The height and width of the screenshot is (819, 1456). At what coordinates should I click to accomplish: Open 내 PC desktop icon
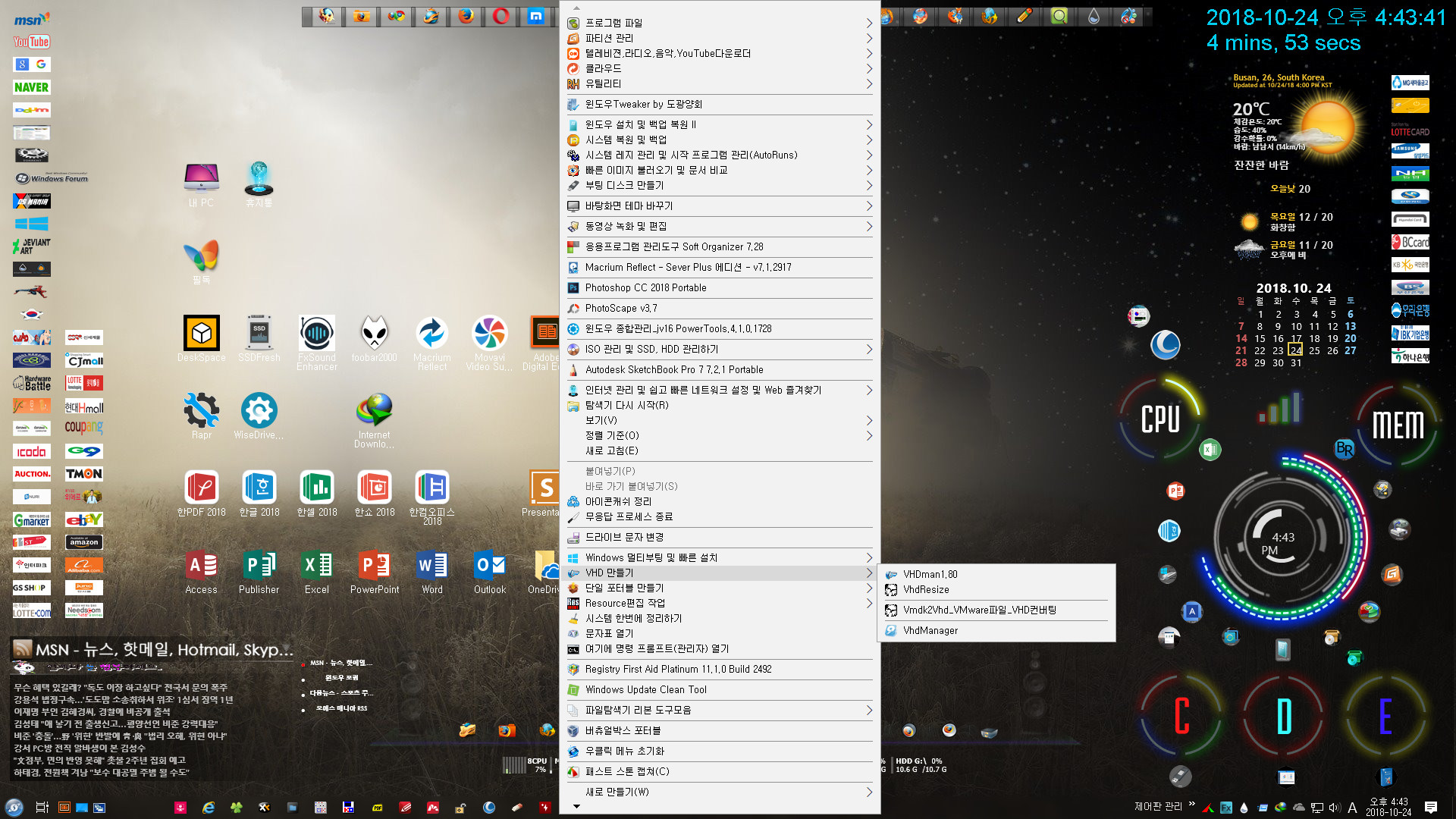(x=202, y=184)
